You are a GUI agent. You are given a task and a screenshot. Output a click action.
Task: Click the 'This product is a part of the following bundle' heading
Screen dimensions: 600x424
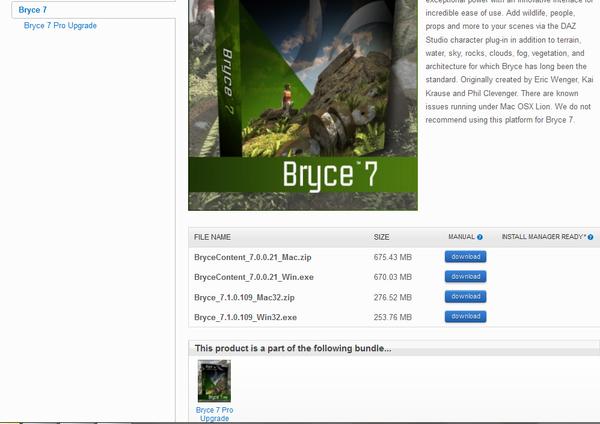point(293,348)
